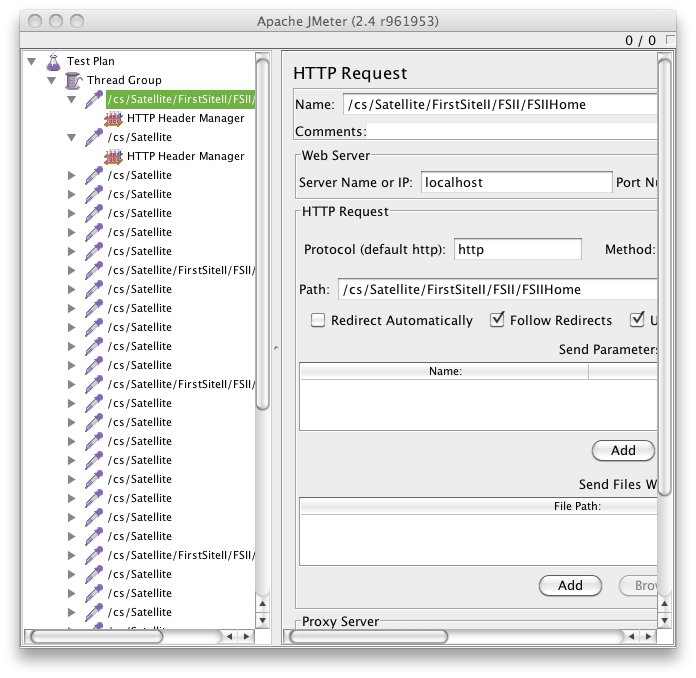Click the Name: column header in parameters table
Viewport: 696px width, 678px height.
445,371
